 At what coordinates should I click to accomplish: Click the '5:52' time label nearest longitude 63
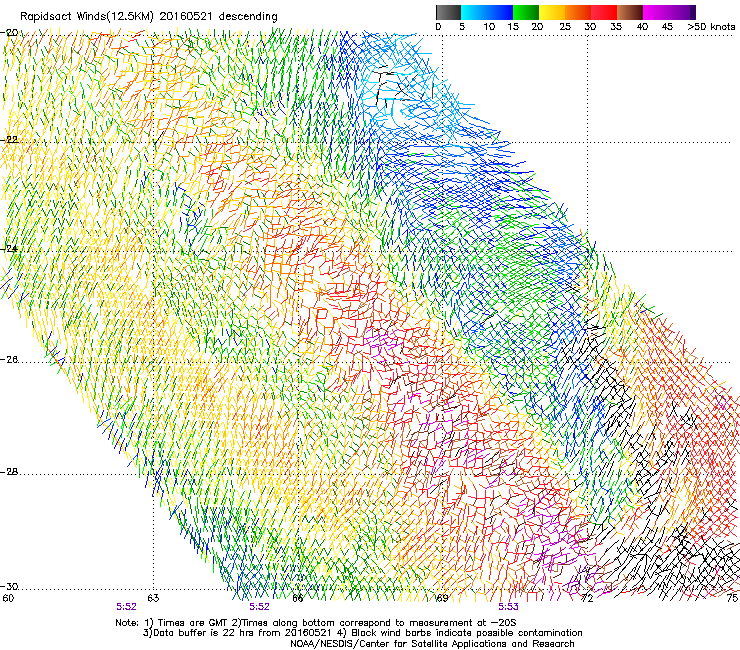[126, 607]
